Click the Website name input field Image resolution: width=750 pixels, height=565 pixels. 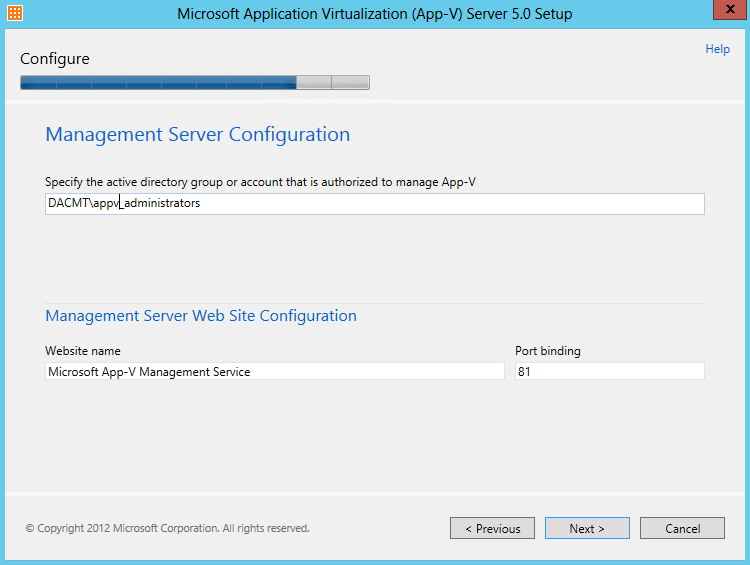(x=275, y=371)
